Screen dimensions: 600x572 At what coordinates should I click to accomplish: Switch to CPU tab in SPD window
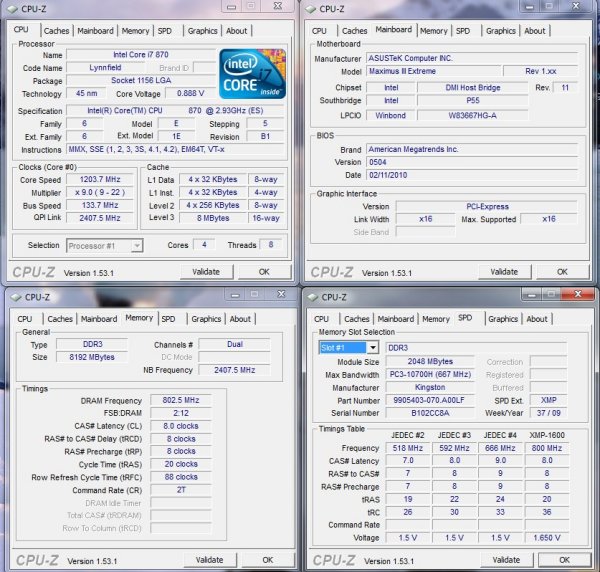[321, 319]
